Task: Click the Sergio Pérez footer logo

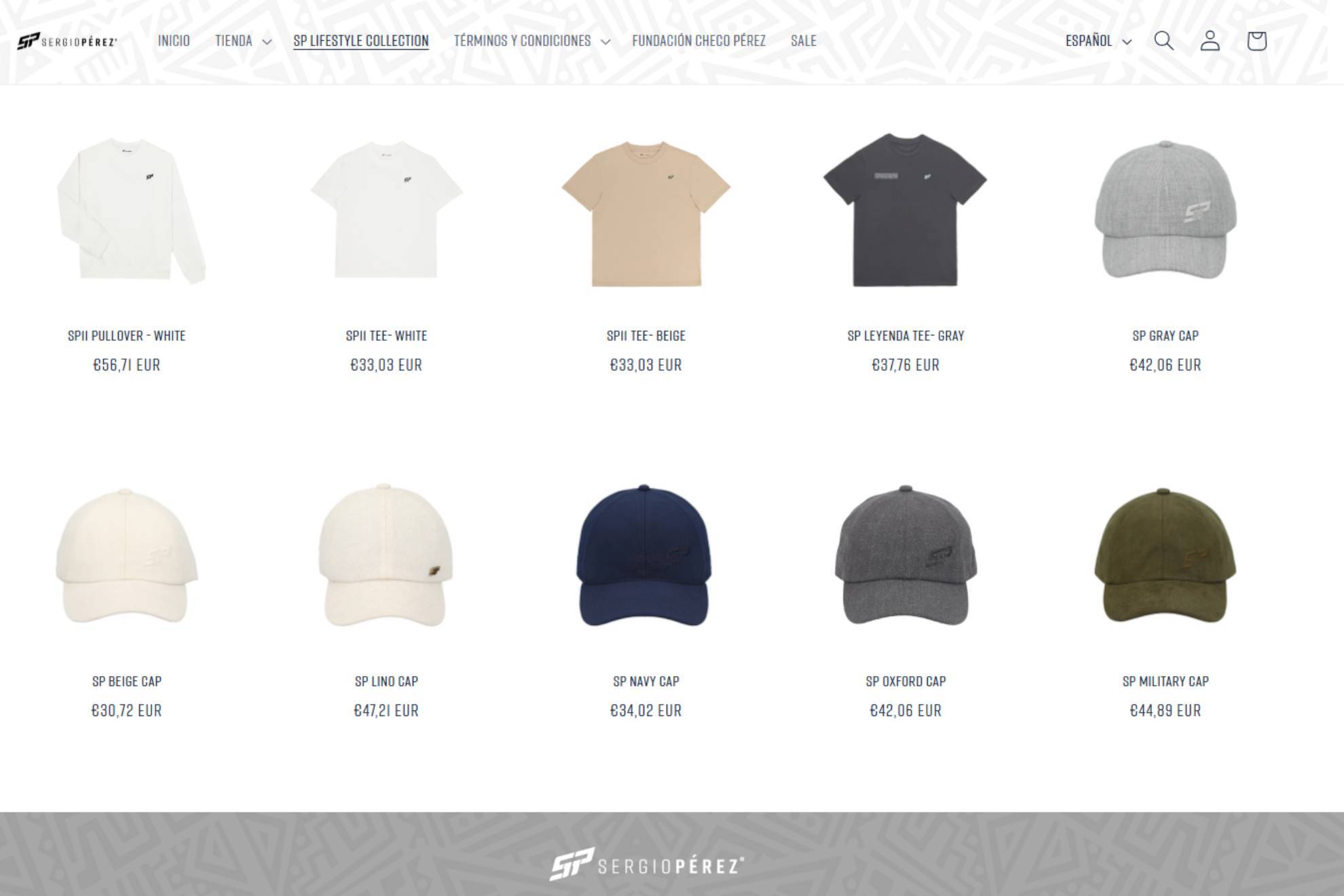Action: [647, 864]
